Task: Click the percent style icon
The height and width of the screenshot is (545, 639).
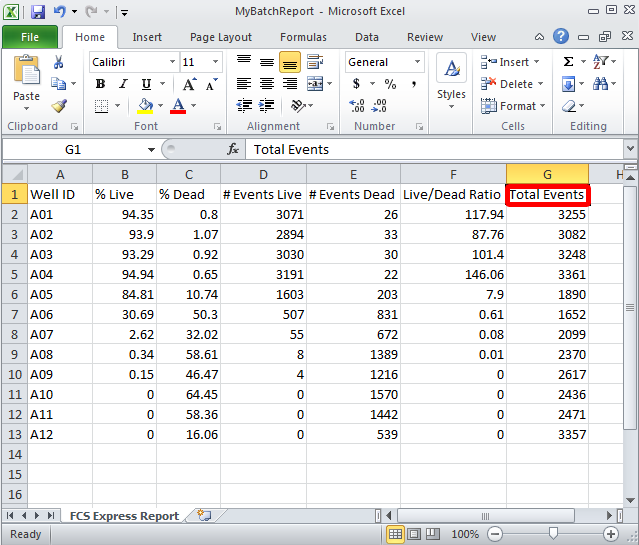Action: 390,84
